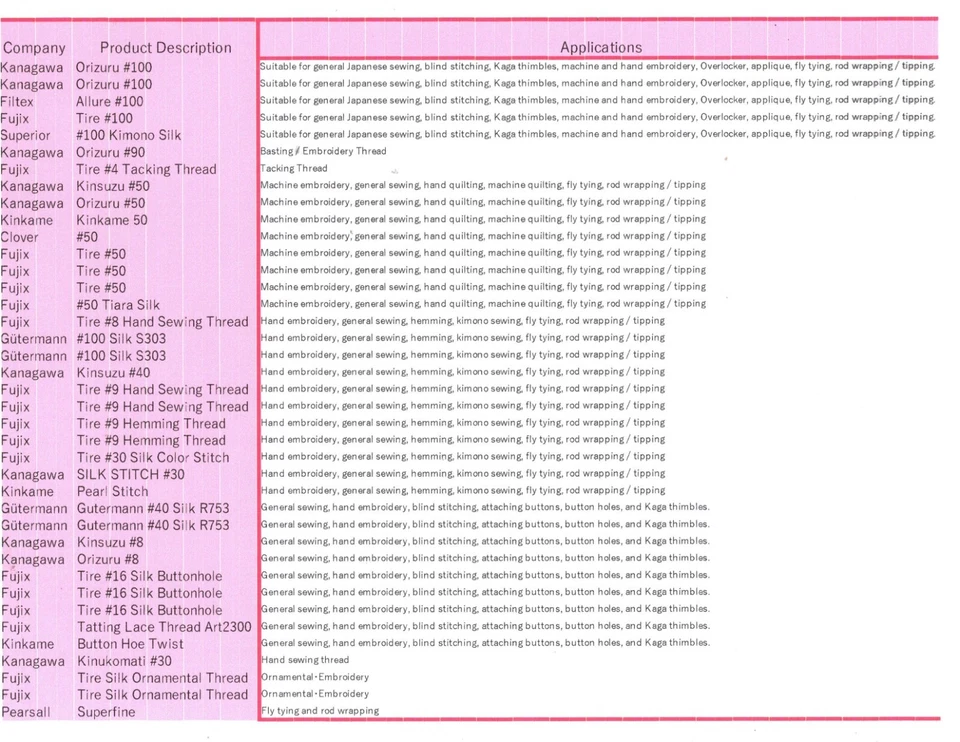Click the Pearsall company cell
960x742 pixels.
point(26,712)
